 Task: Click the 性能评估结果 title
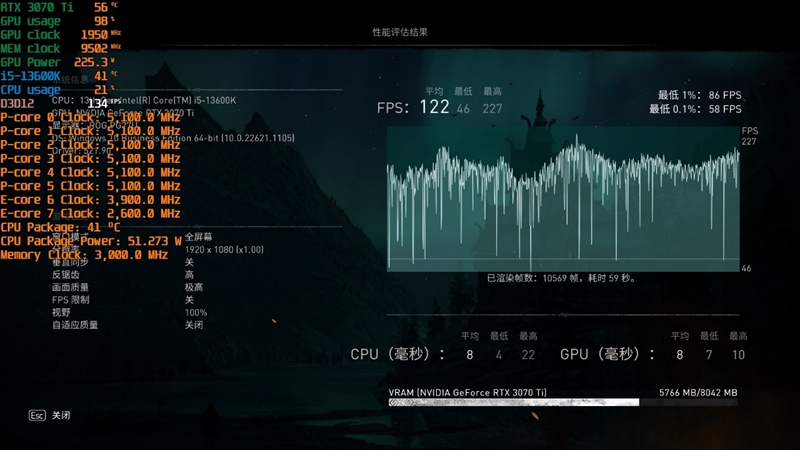point(400,32)
